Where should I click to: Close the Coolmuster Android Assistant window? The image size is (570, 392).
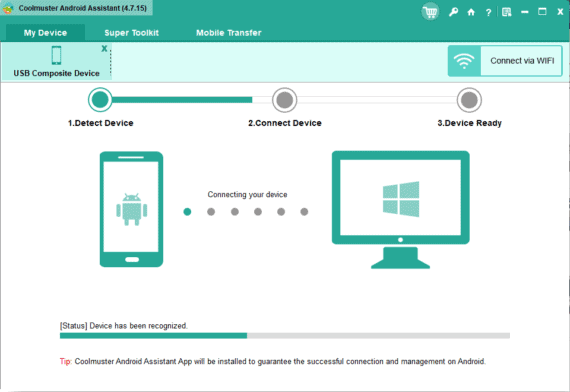(x=560, y=12)
